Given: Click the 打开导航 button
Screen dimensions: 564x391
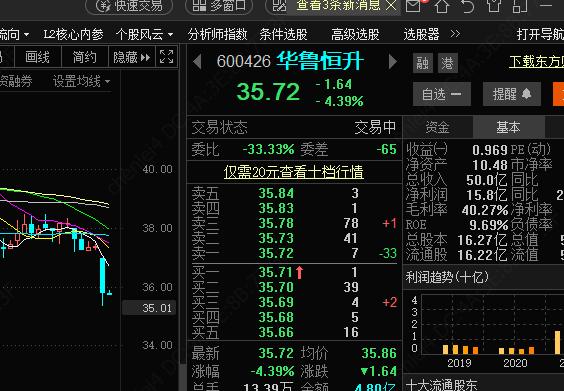Looking at the screenshot, I should click(x=540, y=35).
